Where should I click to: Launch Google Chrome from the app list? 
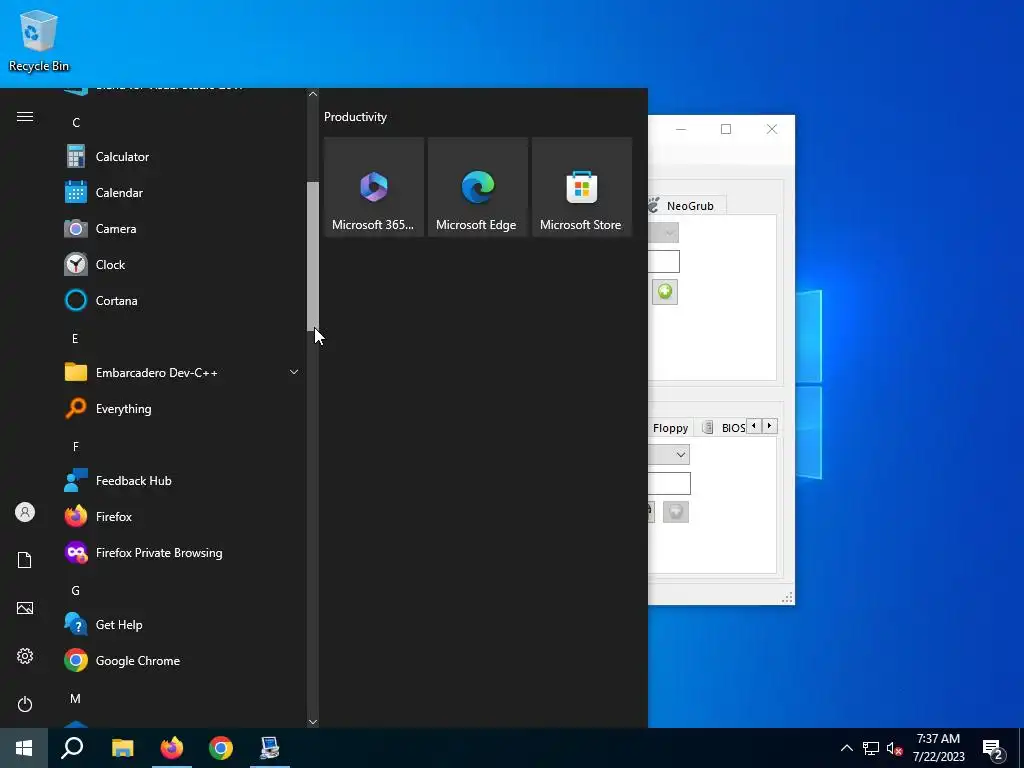tap(183, 660)
